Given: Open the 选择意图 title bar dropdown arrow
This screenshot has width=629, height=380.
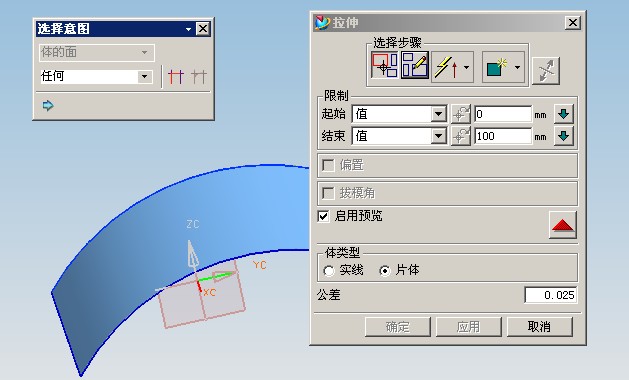Looking at the screenshot, I should point(189,29).
